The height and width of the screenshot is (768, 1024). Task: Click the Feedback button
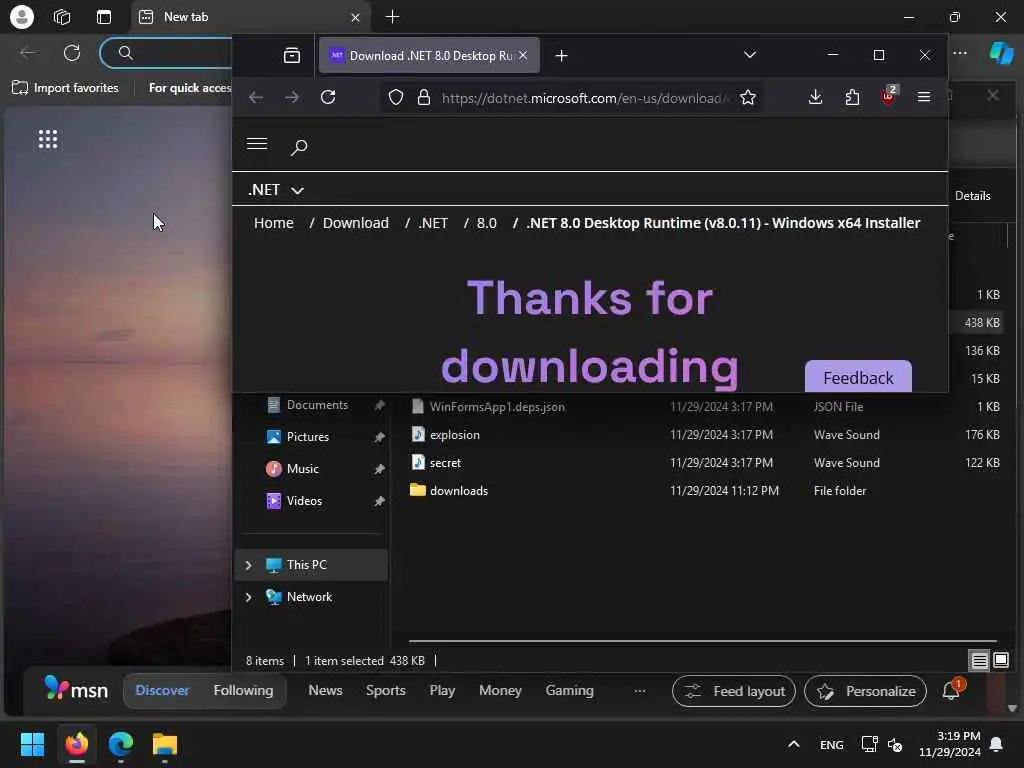click(858, 377)
